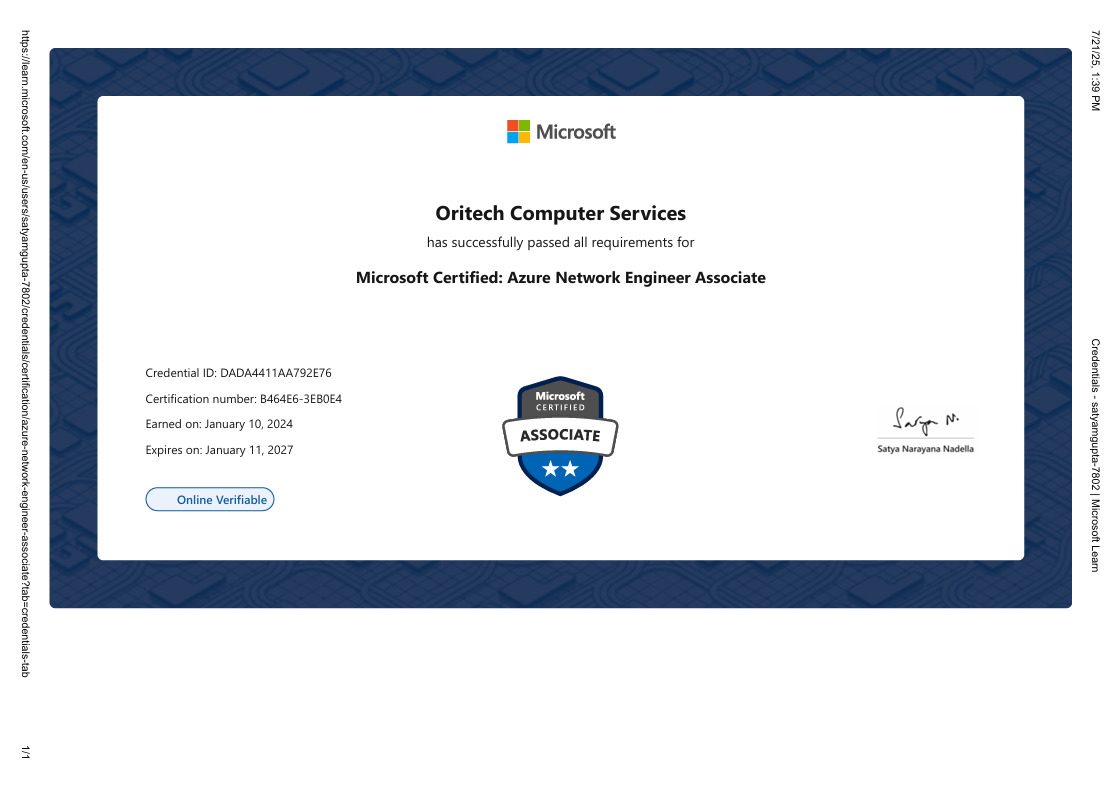Click the 'has successfully passed all requirements' text

tap(560, 243)
